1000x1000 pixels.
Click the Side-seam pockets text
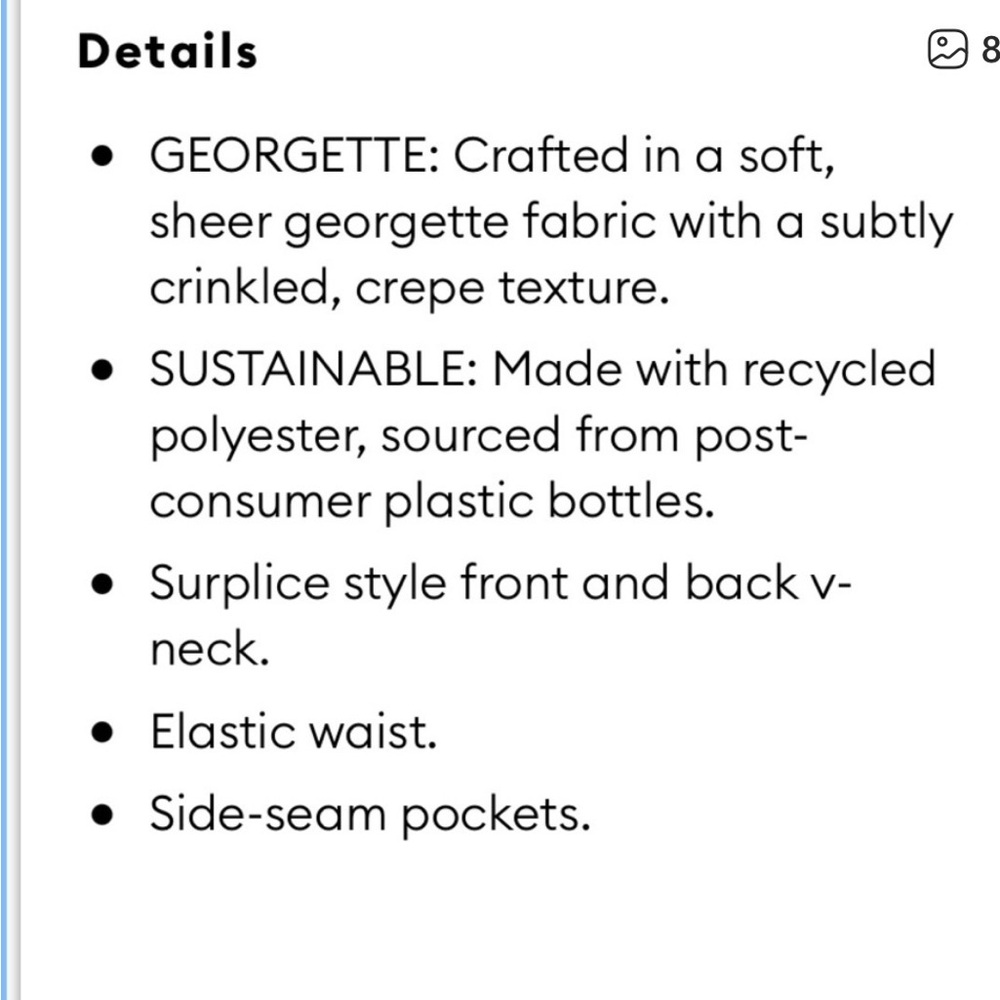[371, 815]
